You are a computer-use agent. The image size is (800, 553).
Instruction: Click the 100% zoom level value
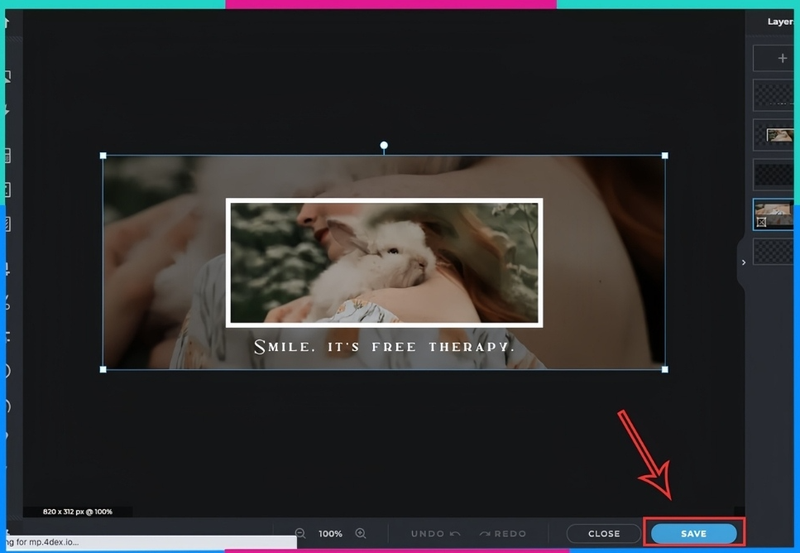point(330,534)
